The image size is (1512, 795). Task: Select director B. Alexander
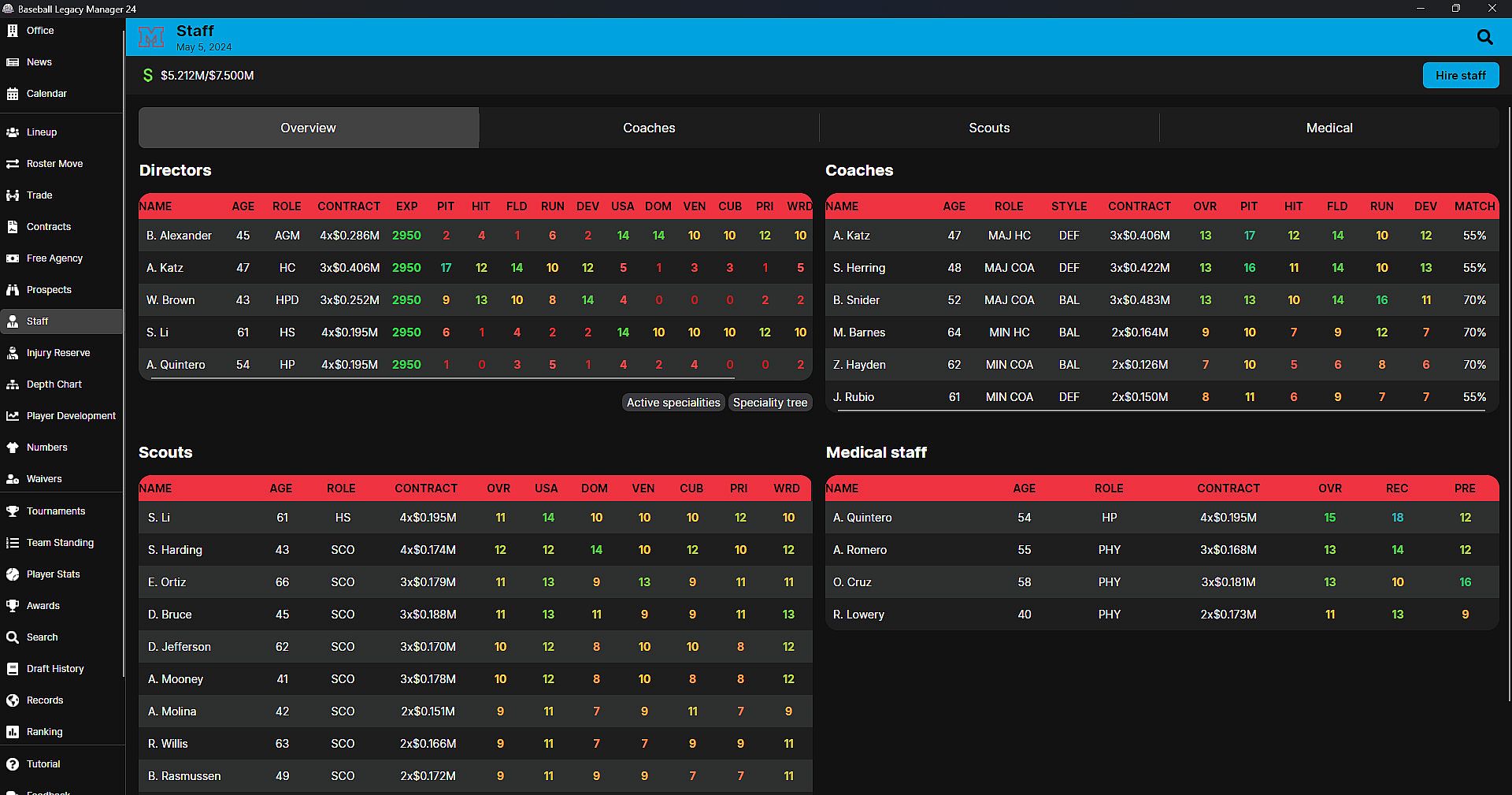tap(476, 236)
